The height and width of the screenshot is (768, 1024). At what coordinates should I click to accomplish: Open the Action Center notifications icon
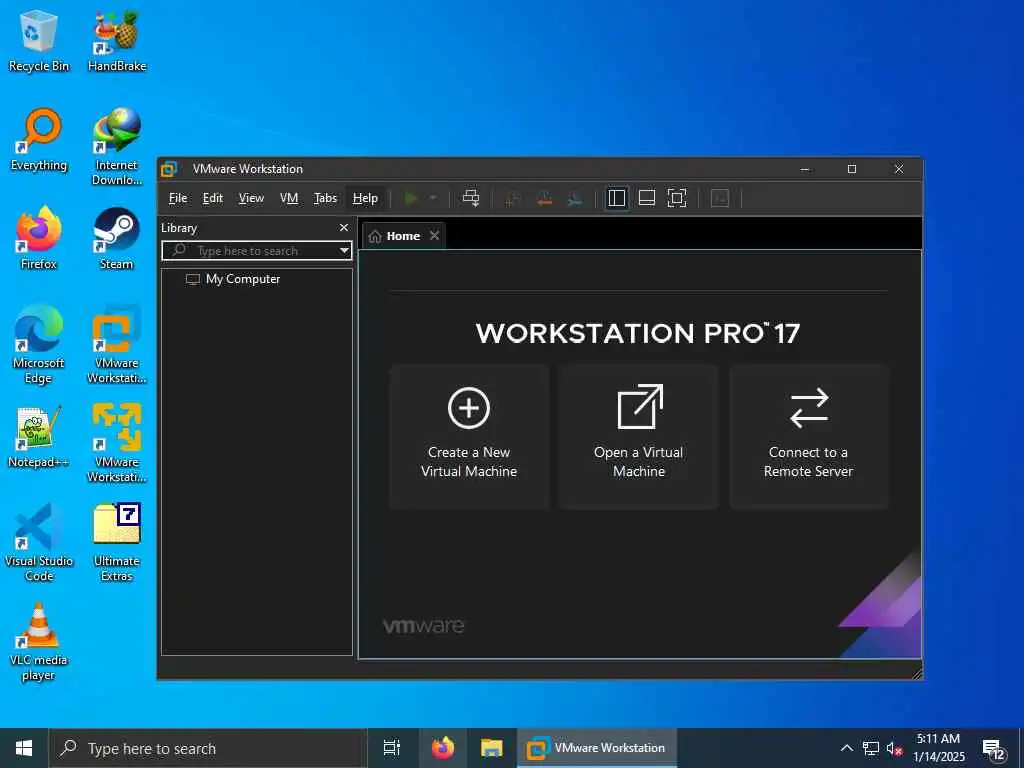[x=993, y=748]
